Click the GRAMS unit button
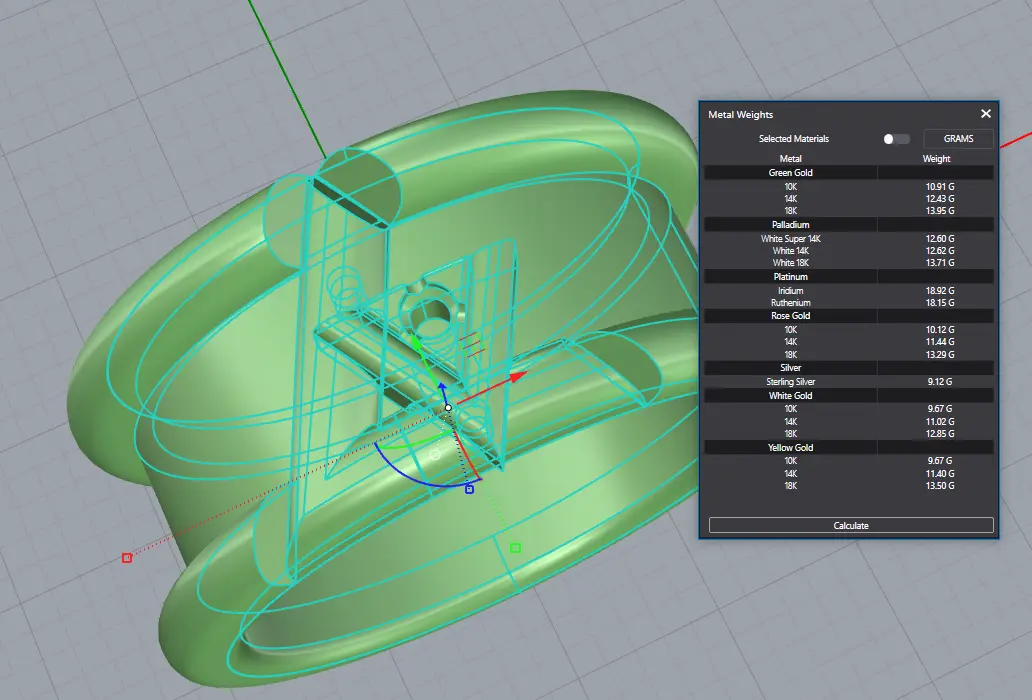This screenshot has height=700, width=1032. coord(958,139)
